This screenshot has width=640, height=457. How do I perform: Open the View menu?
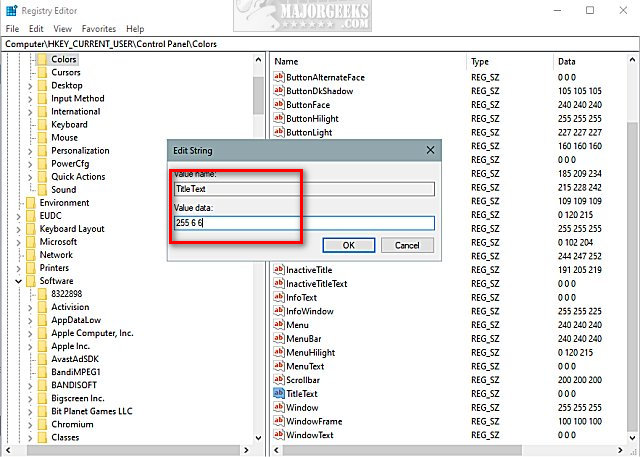coord(62,29)
